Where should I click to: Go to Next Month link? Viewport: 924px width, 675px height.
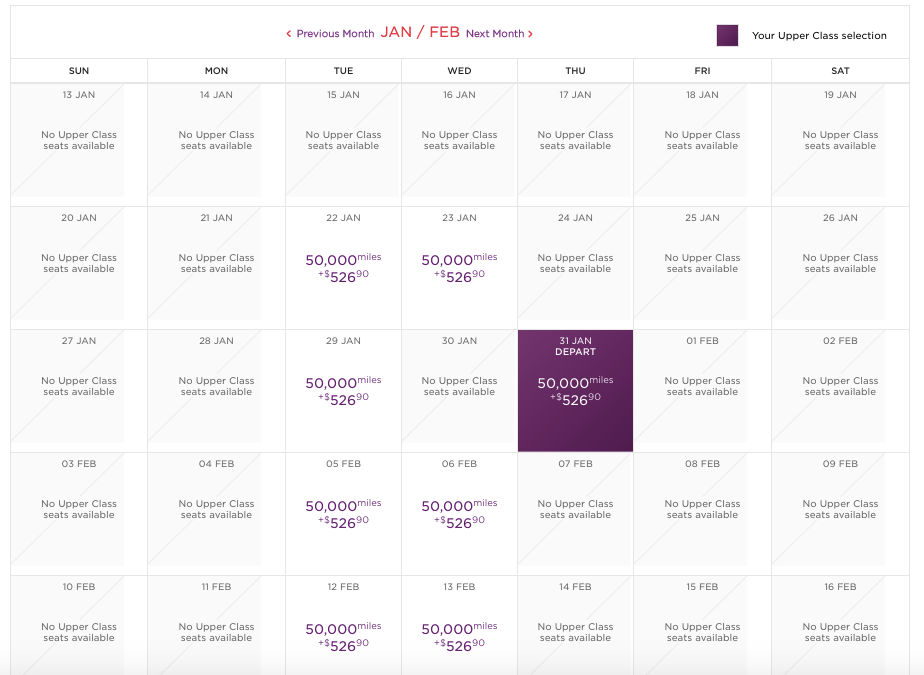point(499,34)
